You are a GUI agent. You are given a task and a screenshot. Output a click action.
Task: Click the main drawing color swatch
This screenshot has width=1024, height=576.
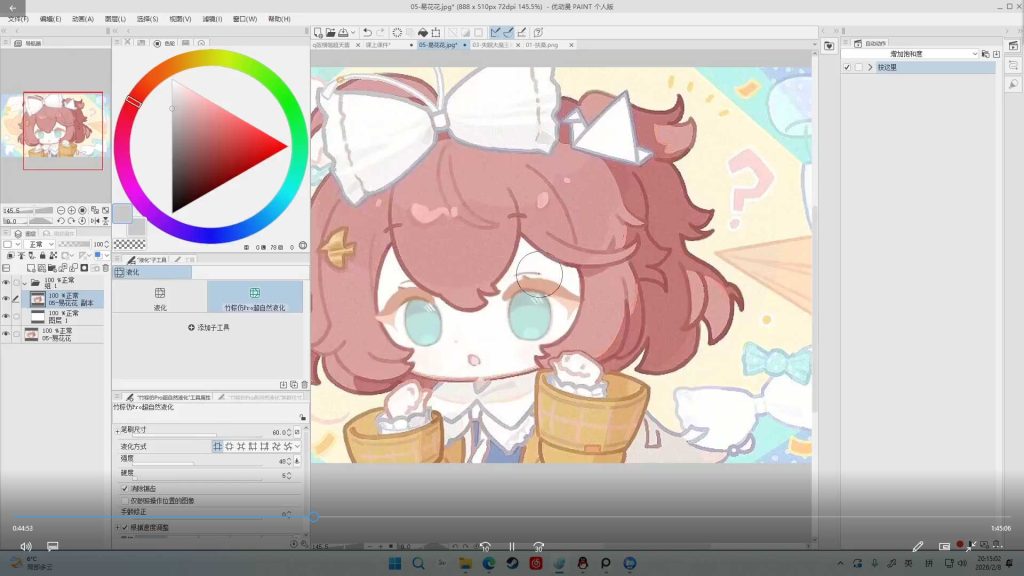pos(122,213)
